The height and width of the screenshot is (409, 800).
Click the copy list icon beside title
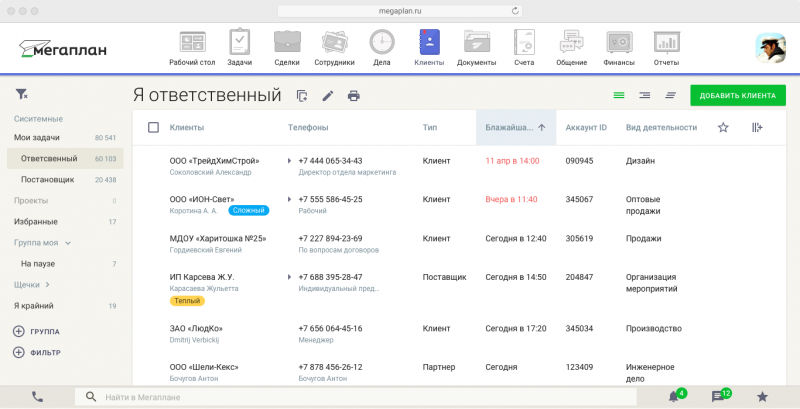(302, 96)
